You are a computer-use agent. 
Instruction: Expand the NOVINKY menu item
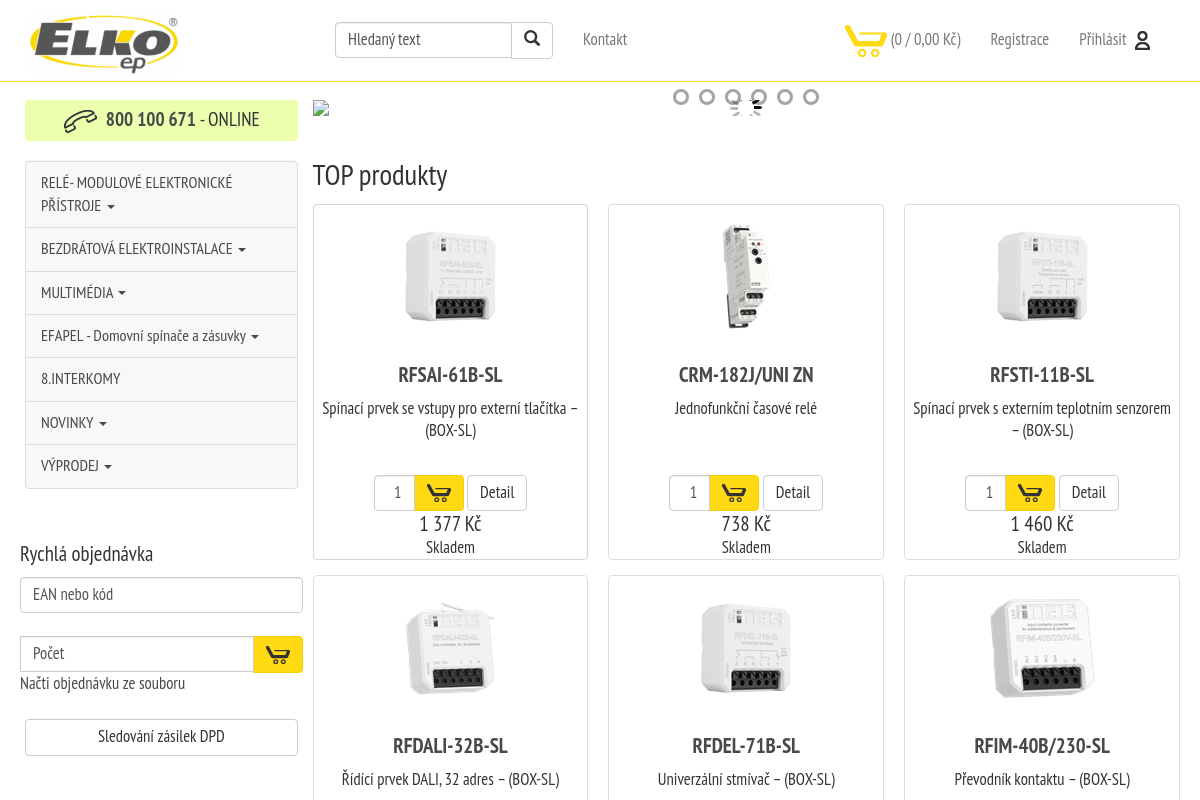click(x=70, y=422)
